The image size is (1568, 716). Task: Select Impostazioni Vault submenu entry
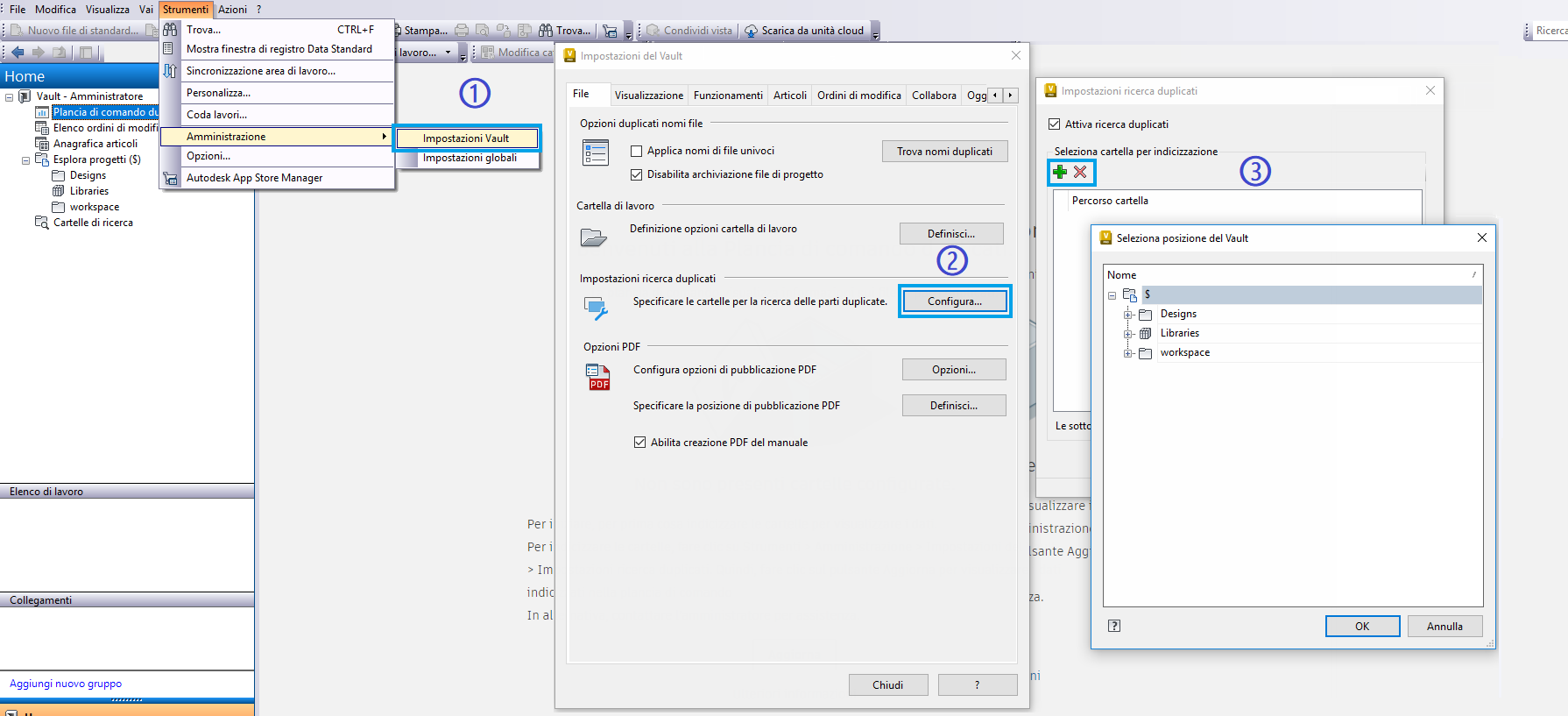tap(466, 138)
